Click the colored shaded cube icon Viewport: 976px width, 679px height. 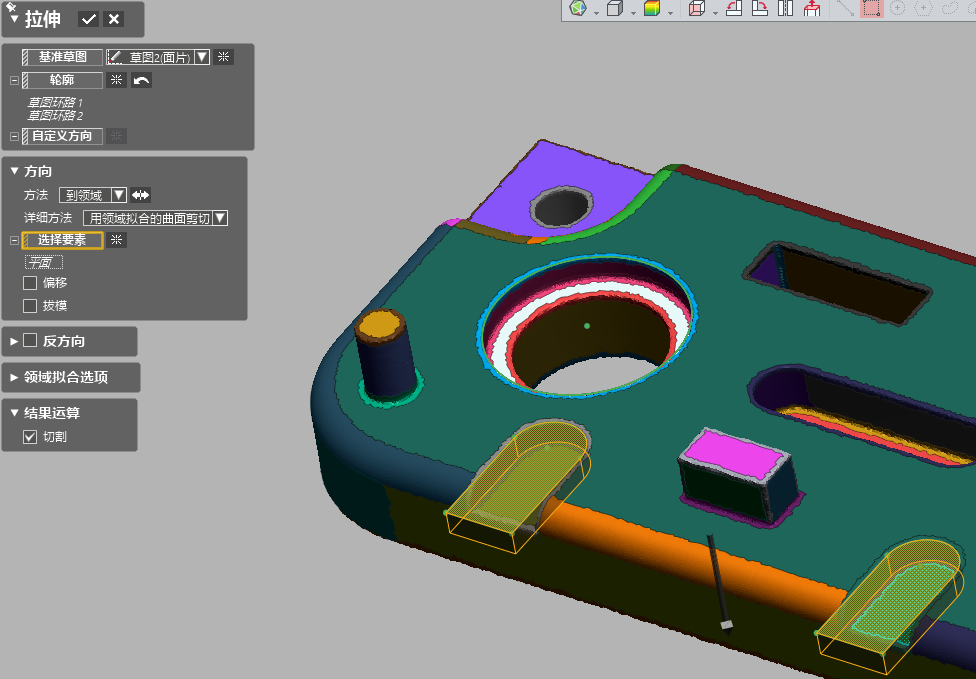[652, 9]
